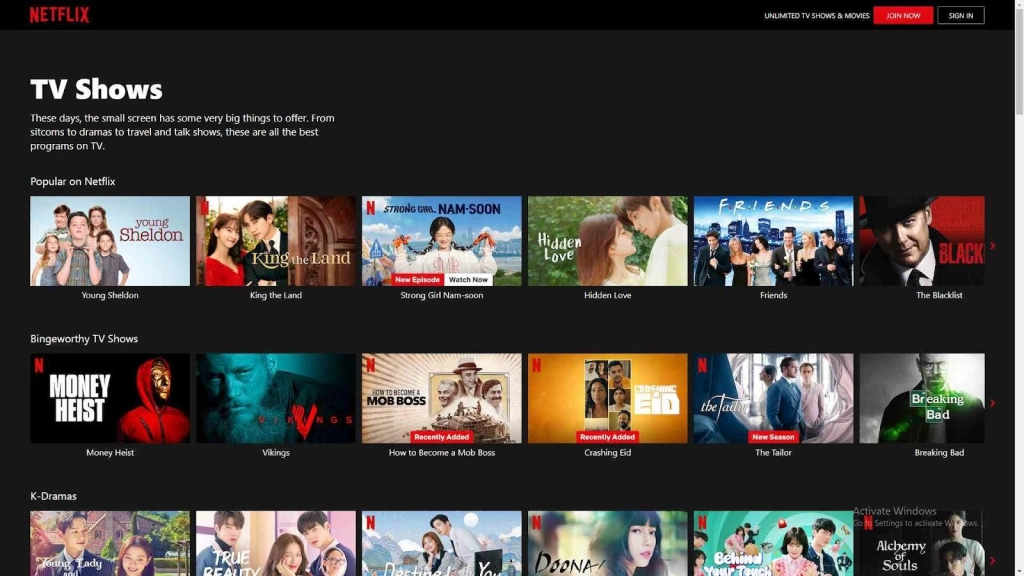Click Netflix N icon on Money Heist

tap(39, 366)
